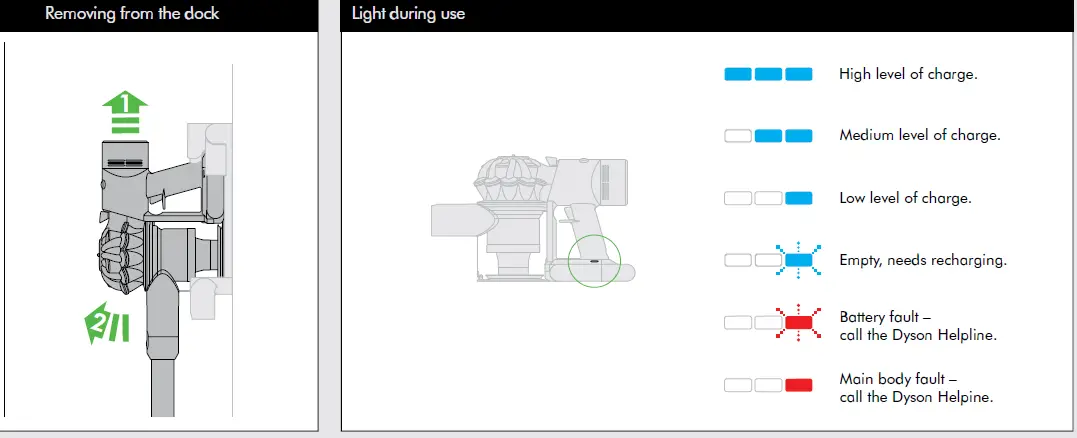1077x438 pixels.
Task: Click the 'High level of charge.' text
Action: tap(907, 75)
